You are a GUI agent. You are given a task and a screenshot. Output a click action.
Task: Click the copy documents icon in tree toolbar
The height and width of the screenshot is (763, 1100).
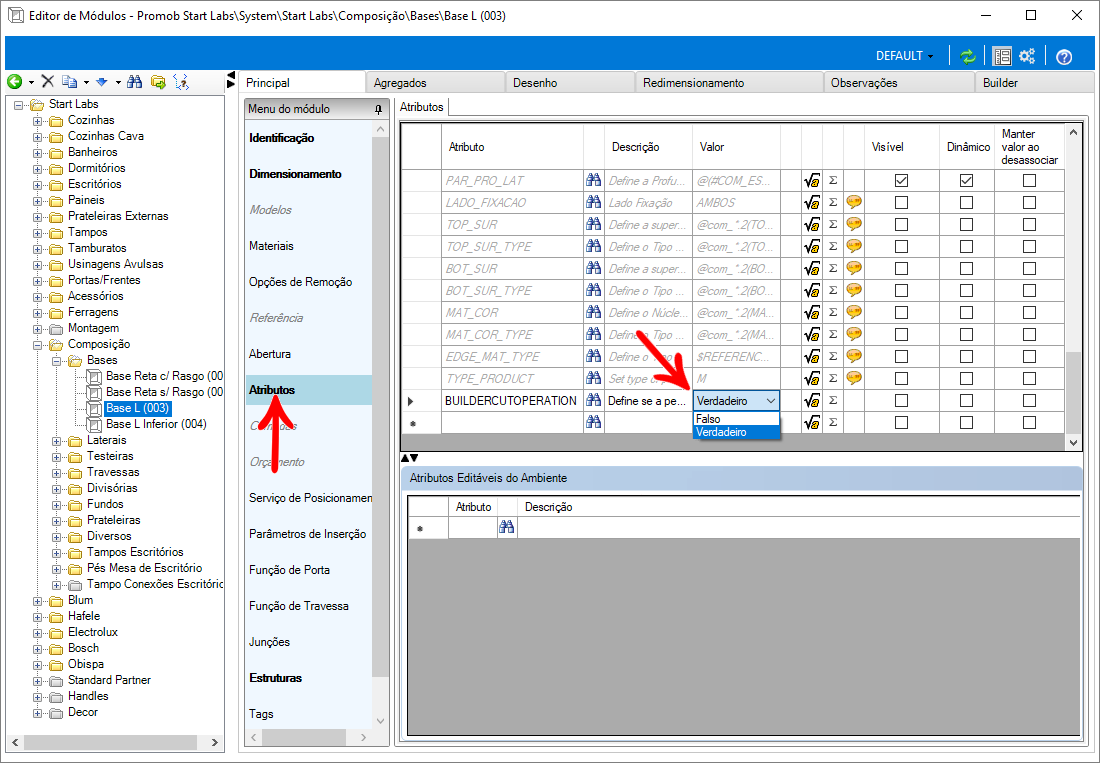point(69,82)
